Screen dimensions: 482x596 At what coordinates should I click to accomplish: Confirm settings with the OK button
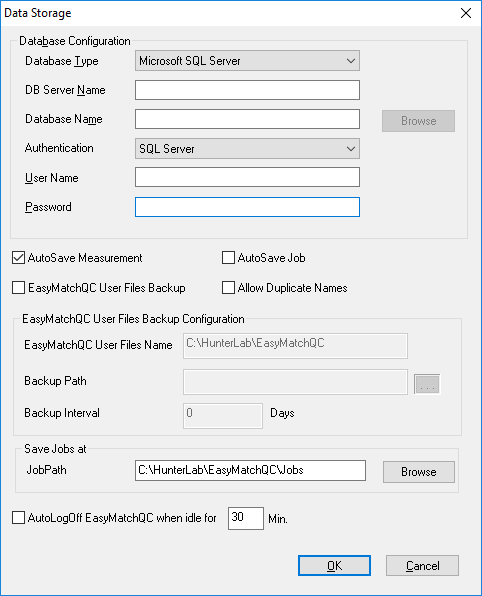pos(334,566)
